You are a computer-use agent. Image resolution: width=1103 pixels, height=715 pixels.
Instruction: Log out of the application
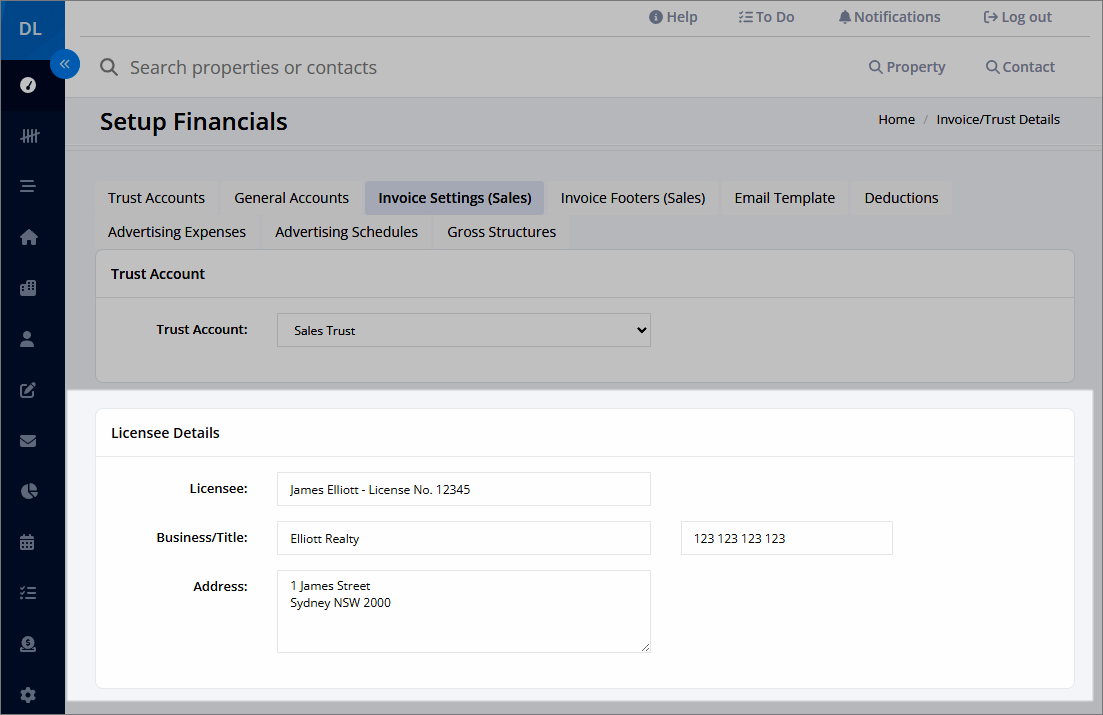click(1017, 17)
